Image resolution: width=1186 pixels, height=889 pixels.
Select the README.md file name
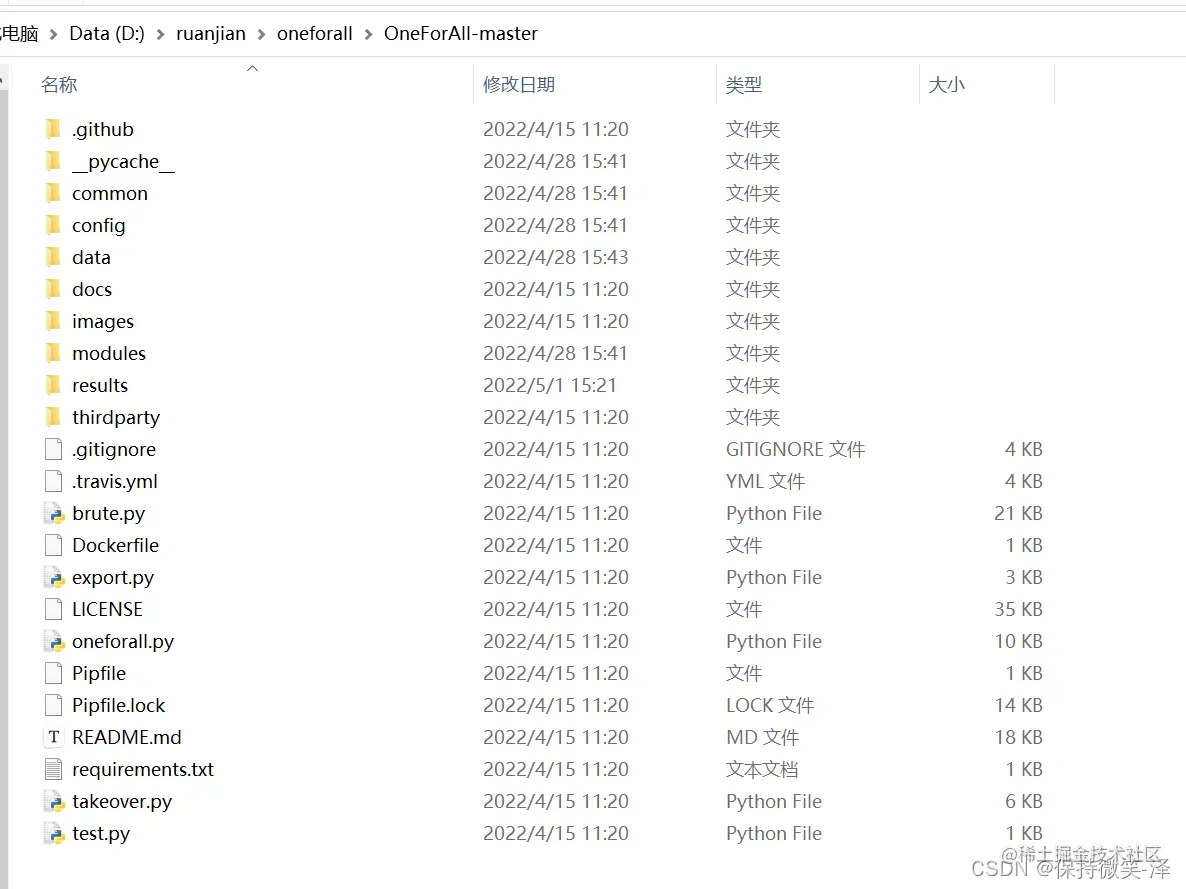point(127,737)
